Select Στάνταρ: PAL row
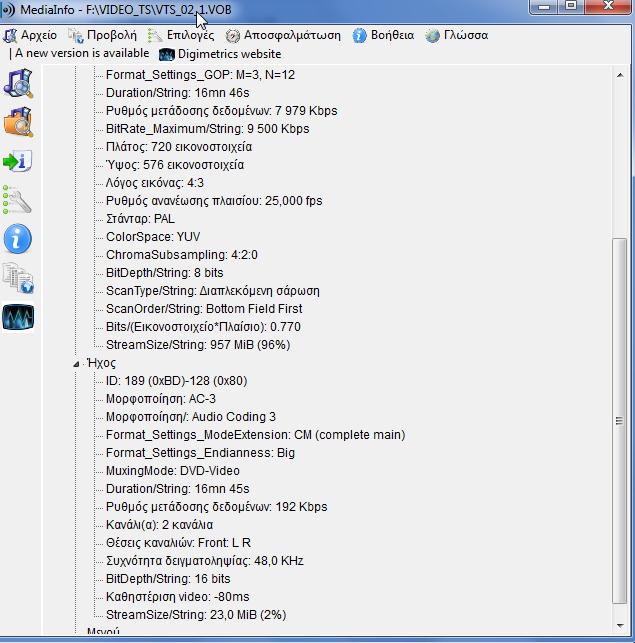Screen dimensions: 635x643 point(140,219)
